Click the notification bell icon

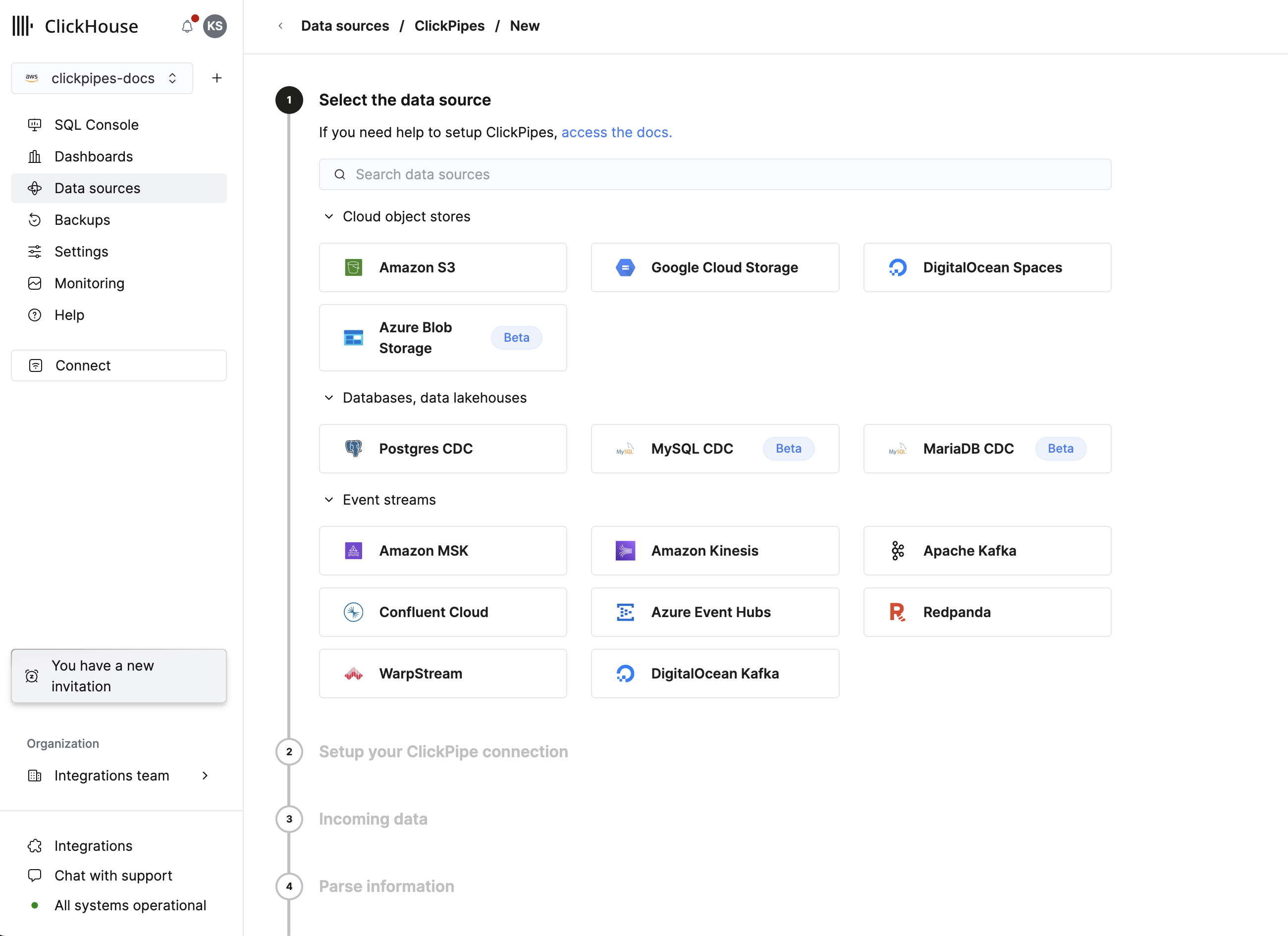point(187,26)
